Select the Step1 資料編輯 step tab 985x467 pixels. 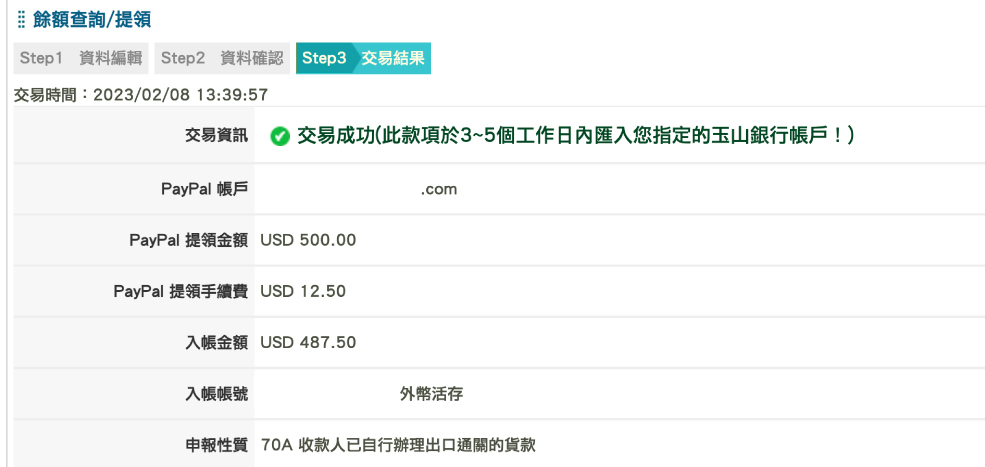(81, 58)
